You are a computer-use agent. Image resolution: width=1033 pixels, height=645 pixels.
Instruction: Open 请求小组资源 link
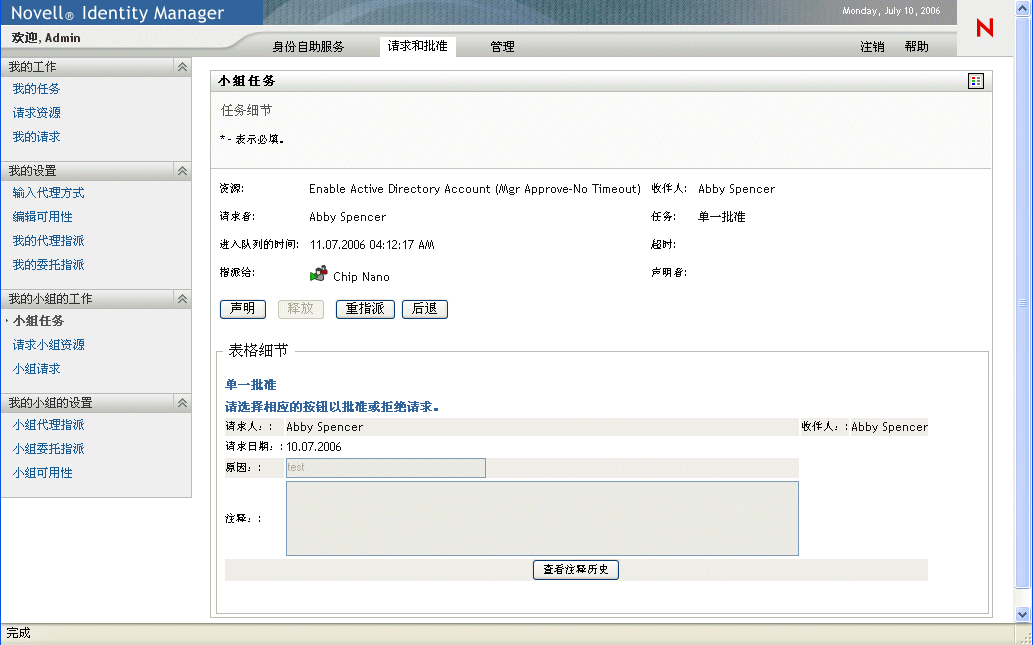click(x=48, y=345)
